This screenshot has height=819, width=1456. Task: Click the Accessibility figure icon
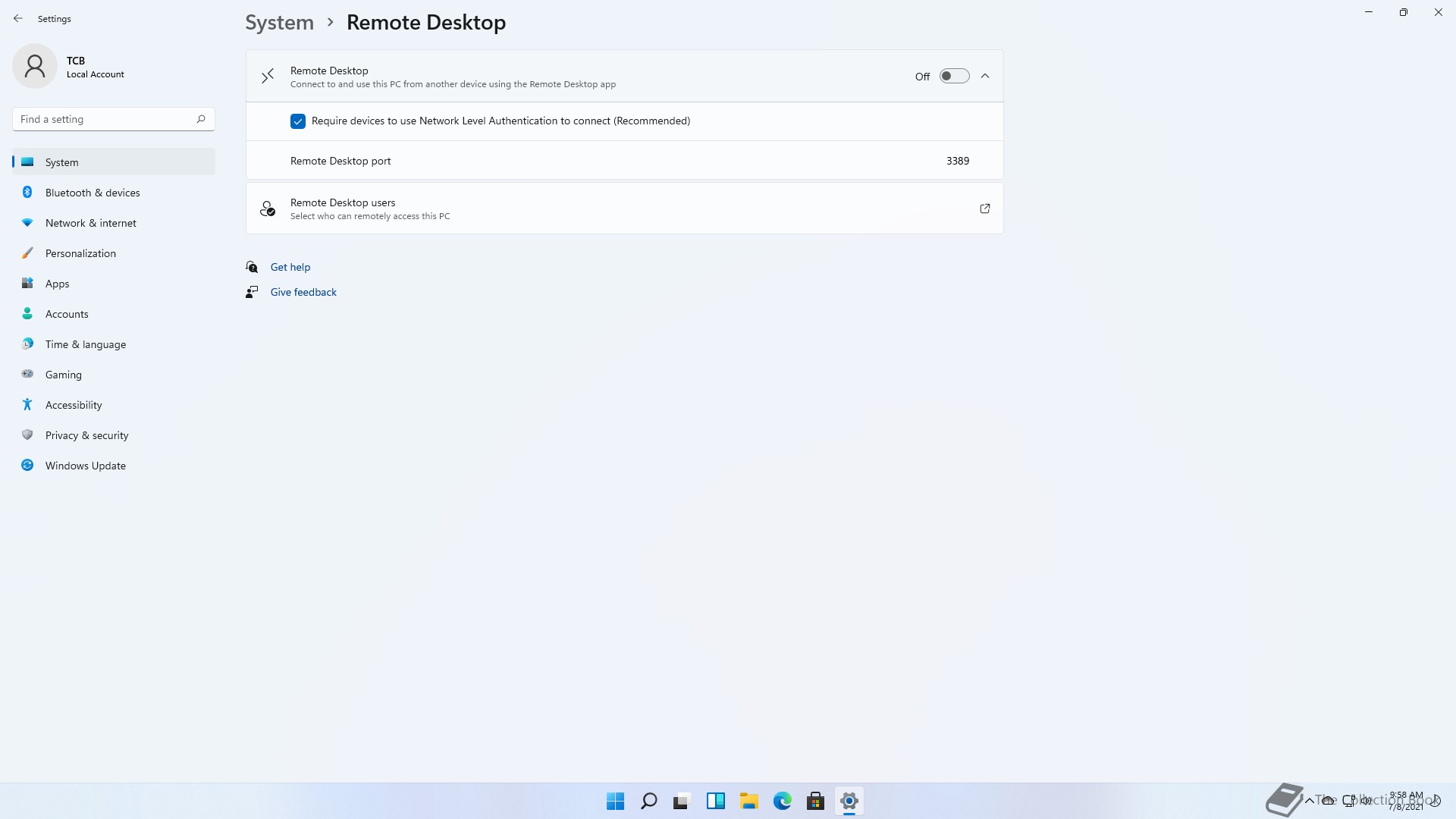click(27, 404)
